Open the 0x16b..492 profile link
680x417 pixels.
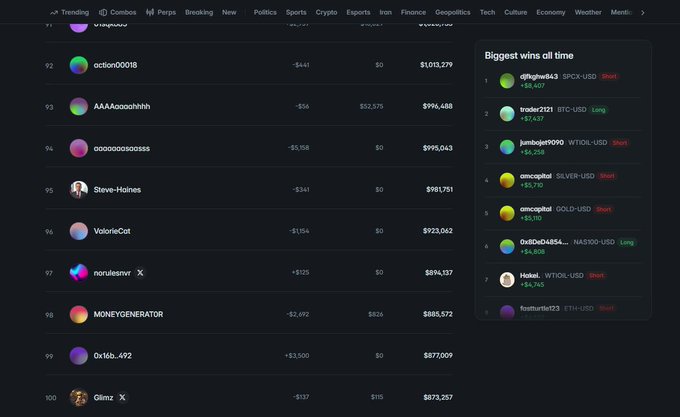coord(113,356)
